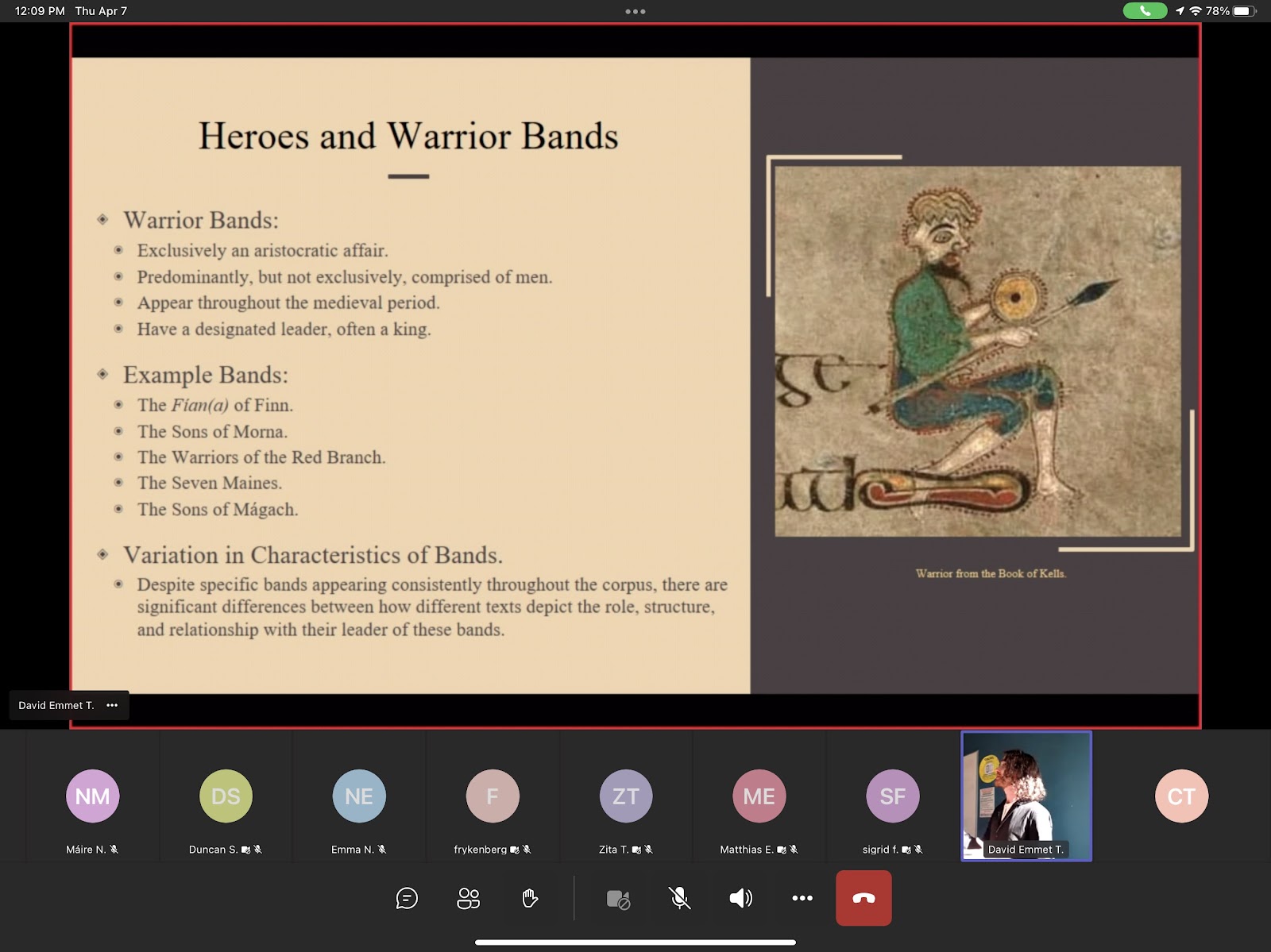1271x952 pixels.
Task: Tap the frykenberg name label
Action: click(x=481, y=850)
